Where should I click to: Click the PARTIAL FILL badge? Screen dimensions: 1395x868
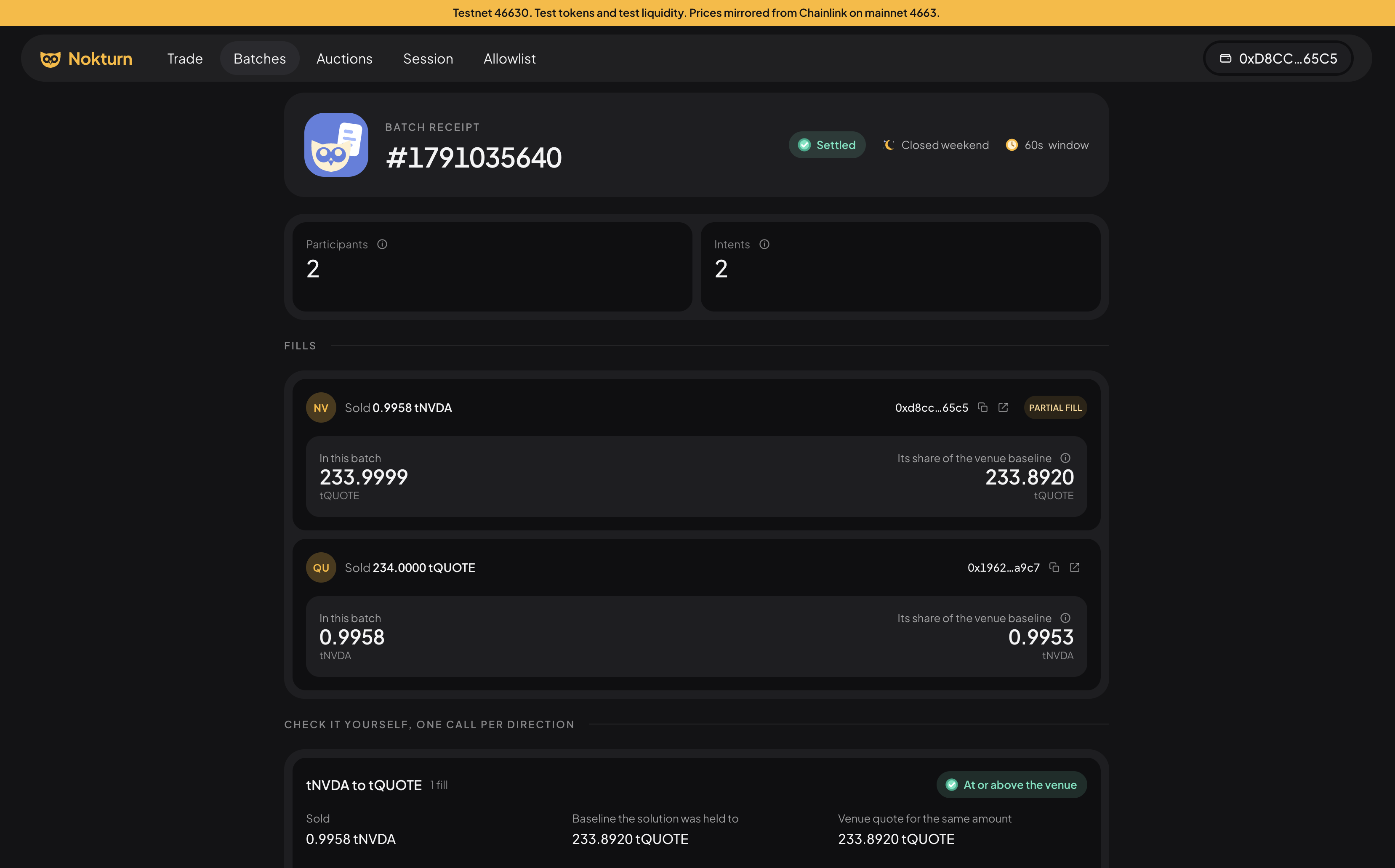[x=1055, y=407]
